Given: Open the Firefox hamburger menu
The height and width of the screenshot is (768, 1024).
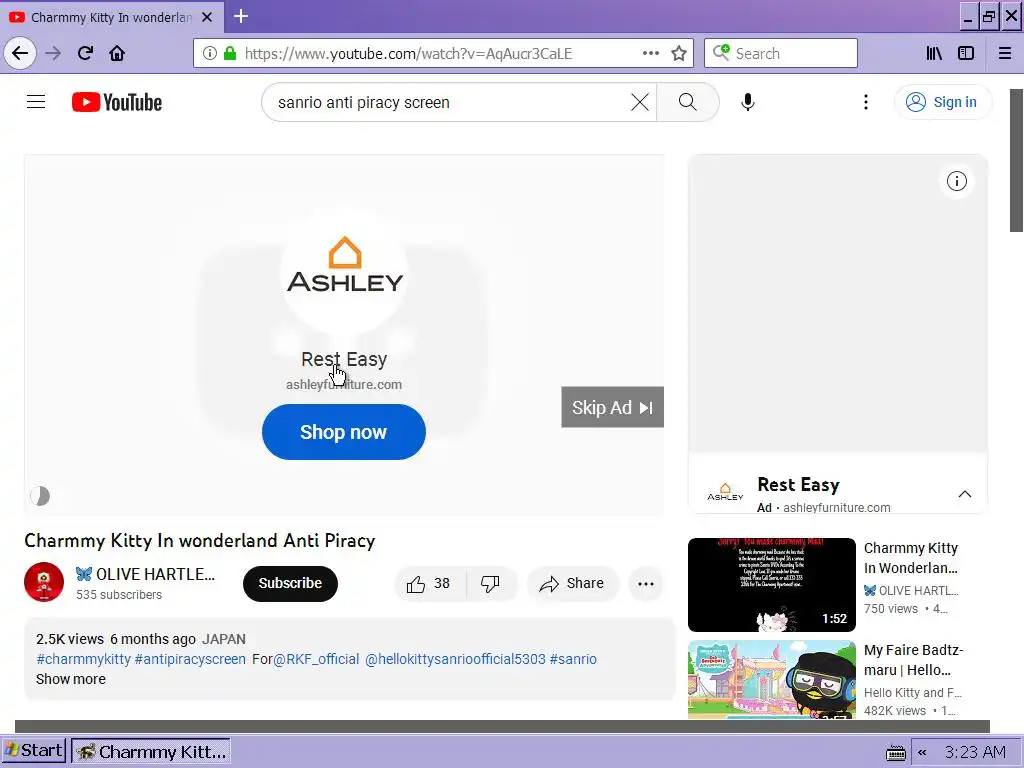Looking at the screenshot, I should coord(1005,53).
